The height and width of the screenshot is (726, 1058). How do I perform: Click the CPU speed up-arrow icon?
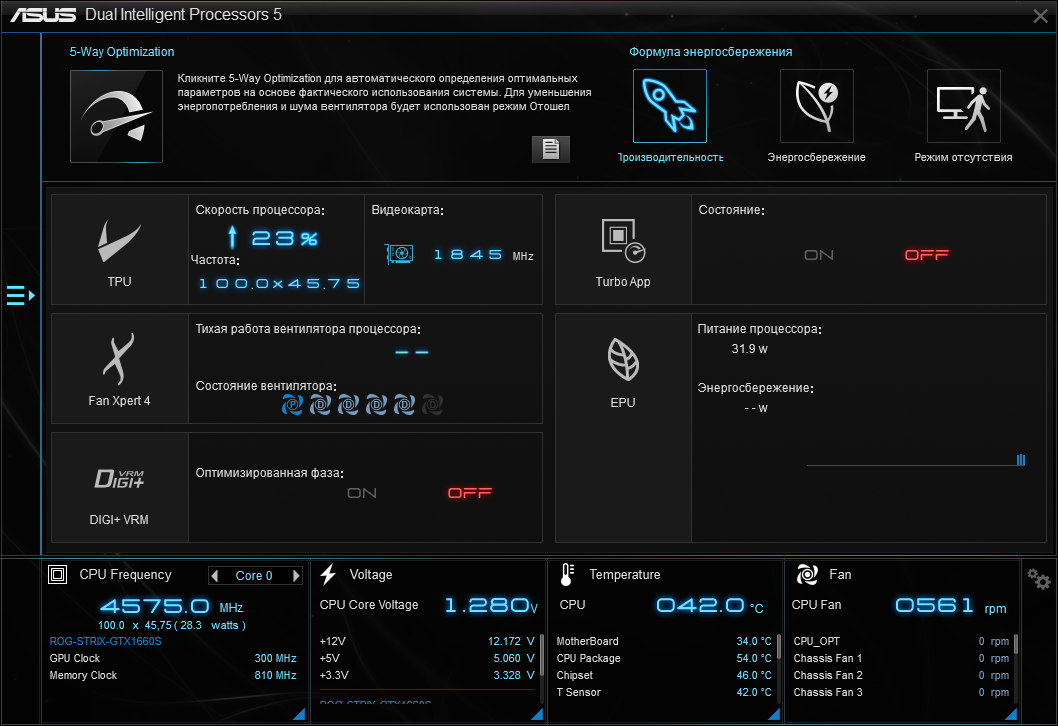232,237
